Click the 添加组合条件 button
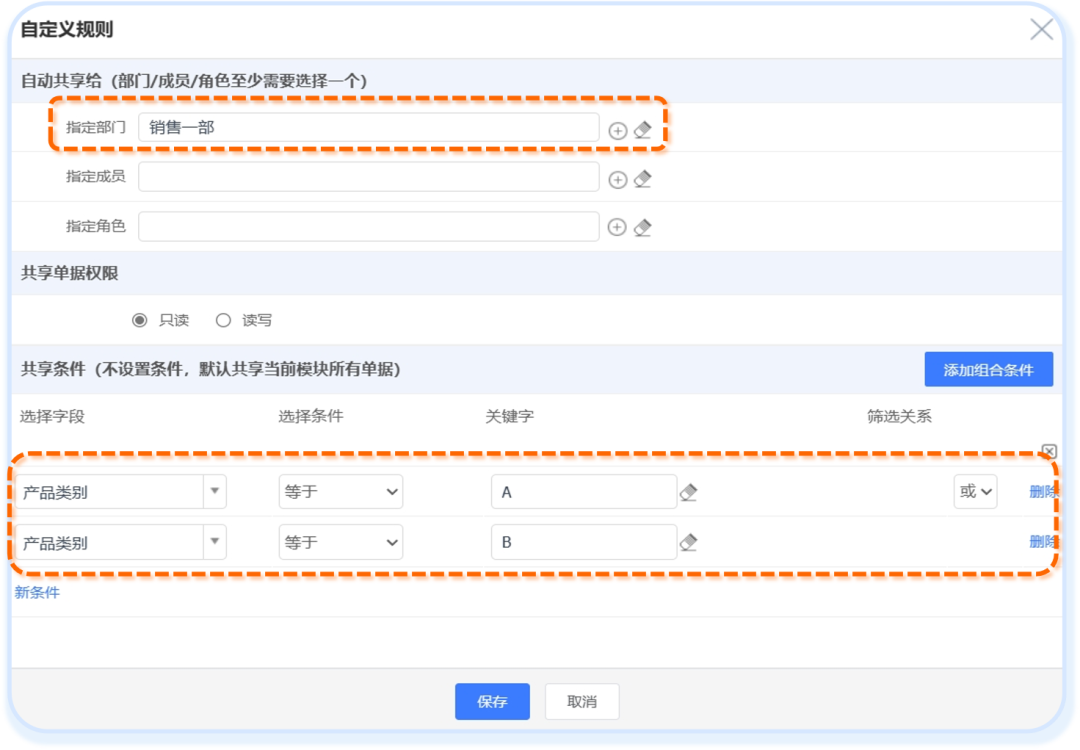1080x750 pixels. click(x=988, y=369)
